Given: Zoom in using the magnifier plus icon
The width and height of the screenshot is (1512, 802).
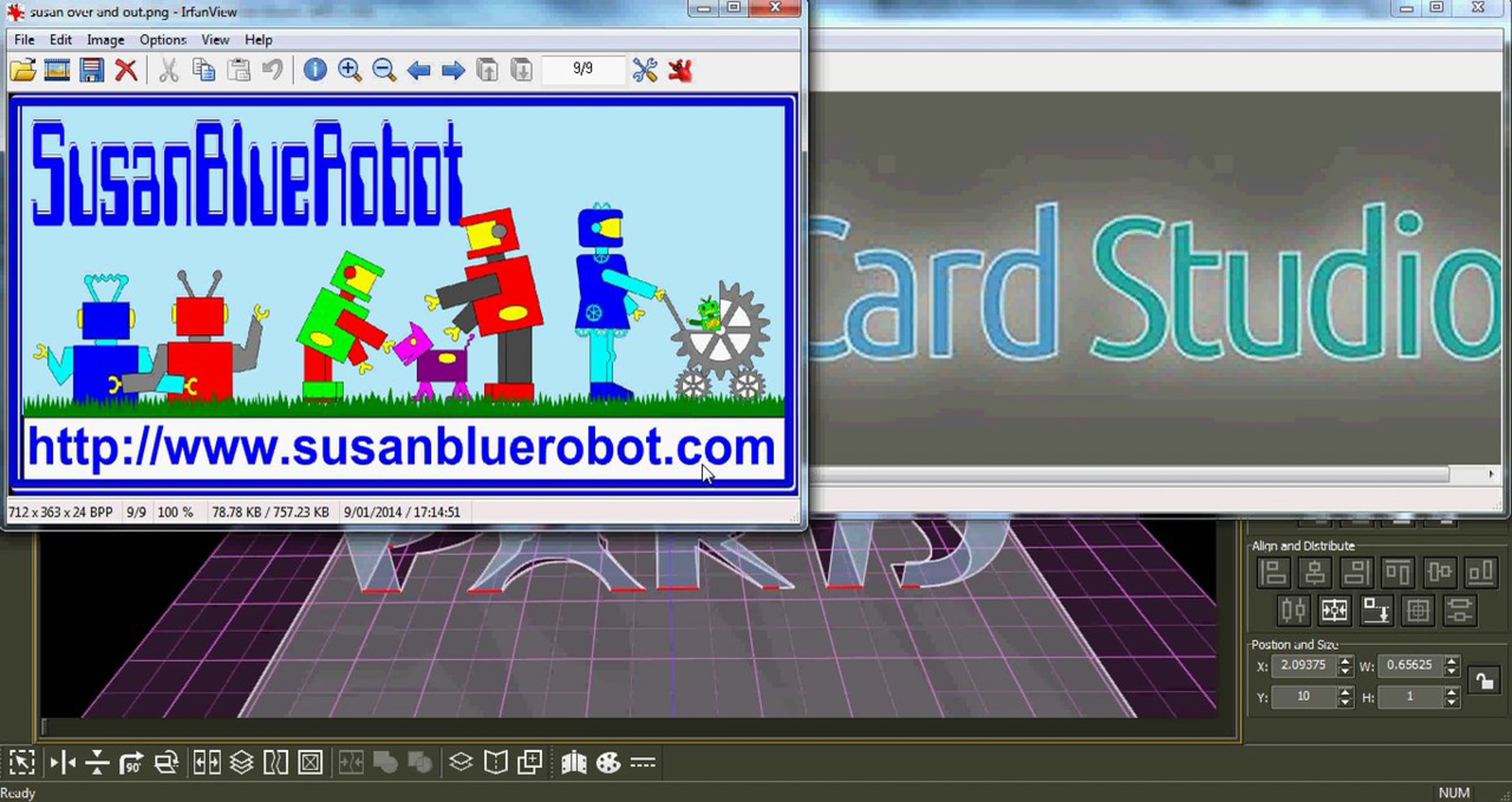Looking at the screenshot, I should (350, 70).
